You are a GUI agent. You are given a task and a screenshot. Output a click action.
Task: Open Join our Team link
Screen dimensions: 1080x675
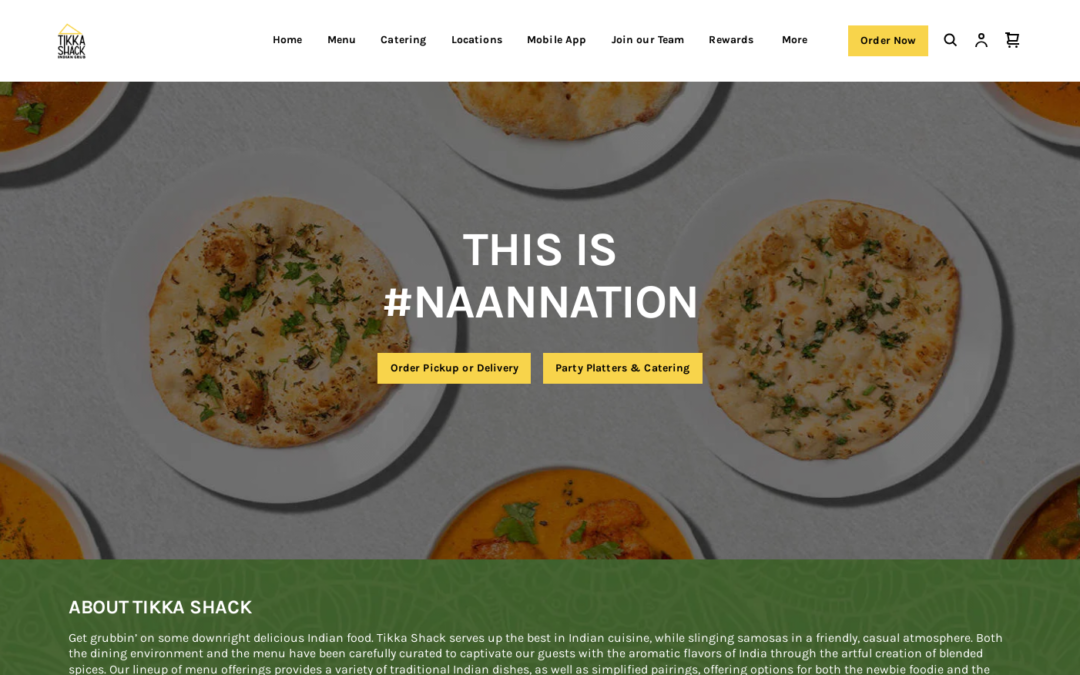tap(647, 40)
